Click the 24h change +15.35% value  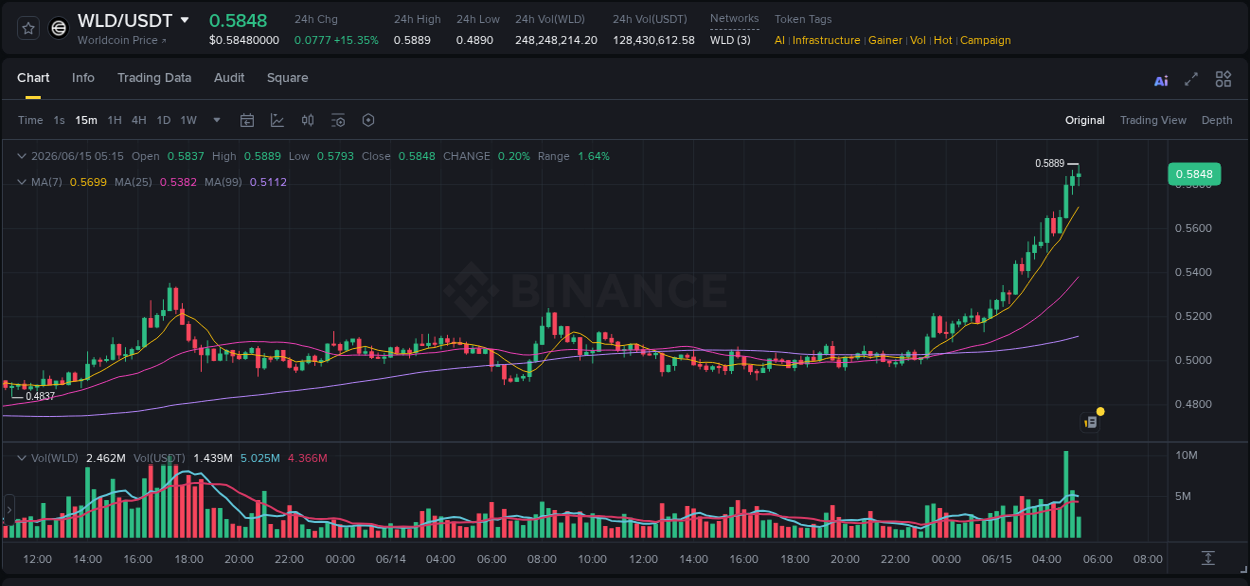(358, 40)
